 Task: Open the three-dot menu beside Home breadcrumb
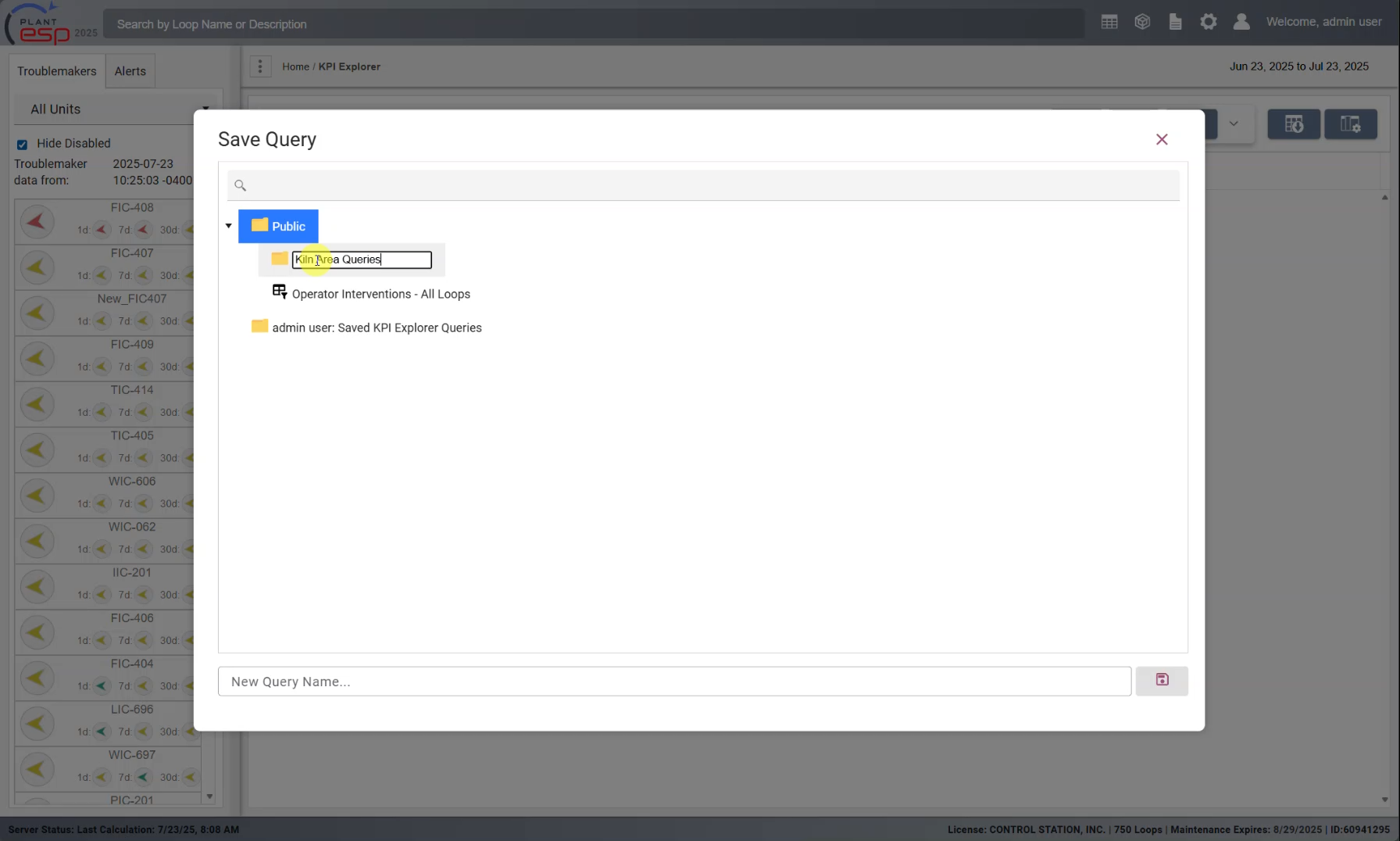(x=260, y=66)
